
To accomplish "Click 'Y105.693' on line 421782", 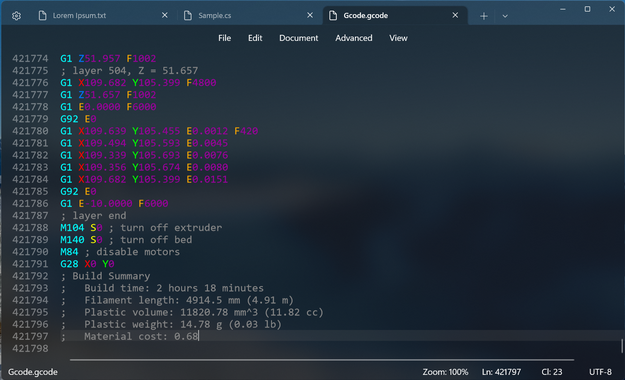I will [156, 155].
